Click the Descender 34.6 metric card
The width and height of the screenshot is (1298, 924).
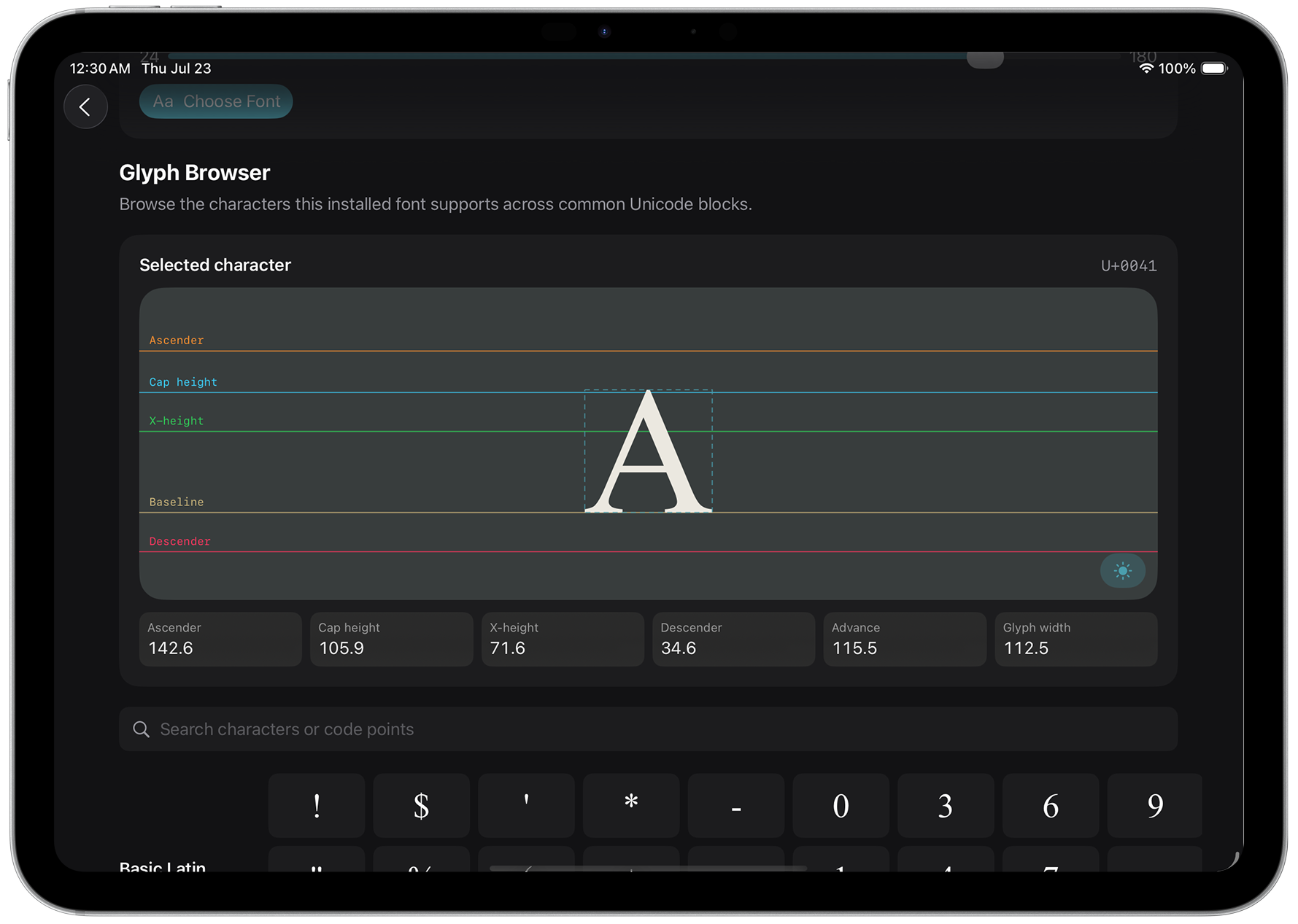coord(734,639)
